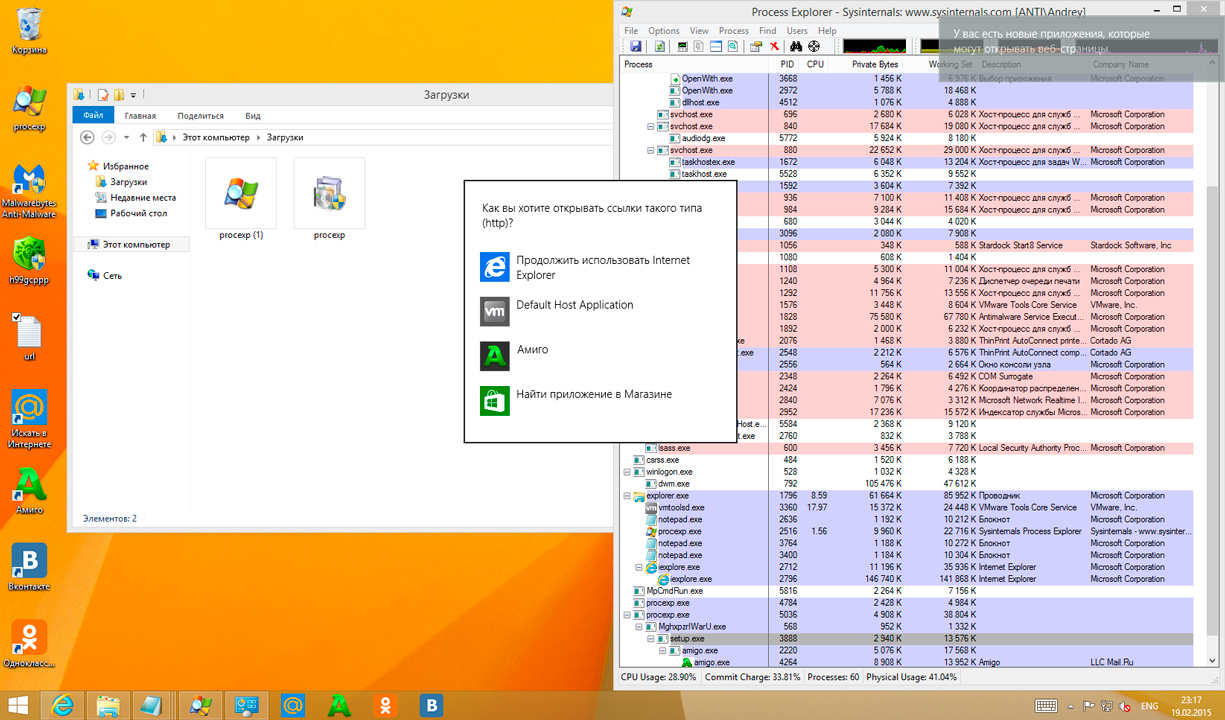The width and height of the screenshot is (1225, 720).
Task: Select the crosshair Find Window's Process icon
Action: coord(814,46)
